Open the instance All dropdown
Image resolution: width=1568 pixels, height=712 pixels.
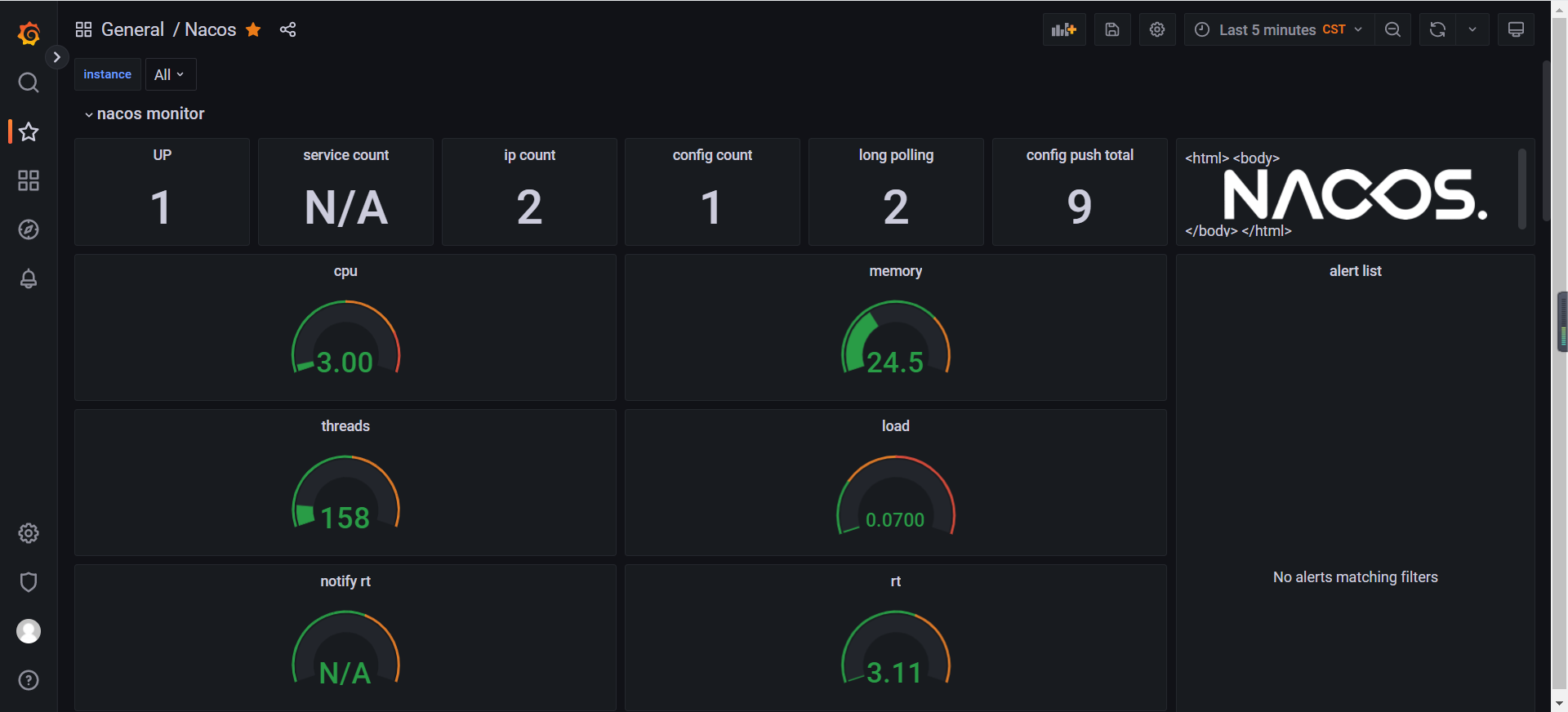[170, 75]
